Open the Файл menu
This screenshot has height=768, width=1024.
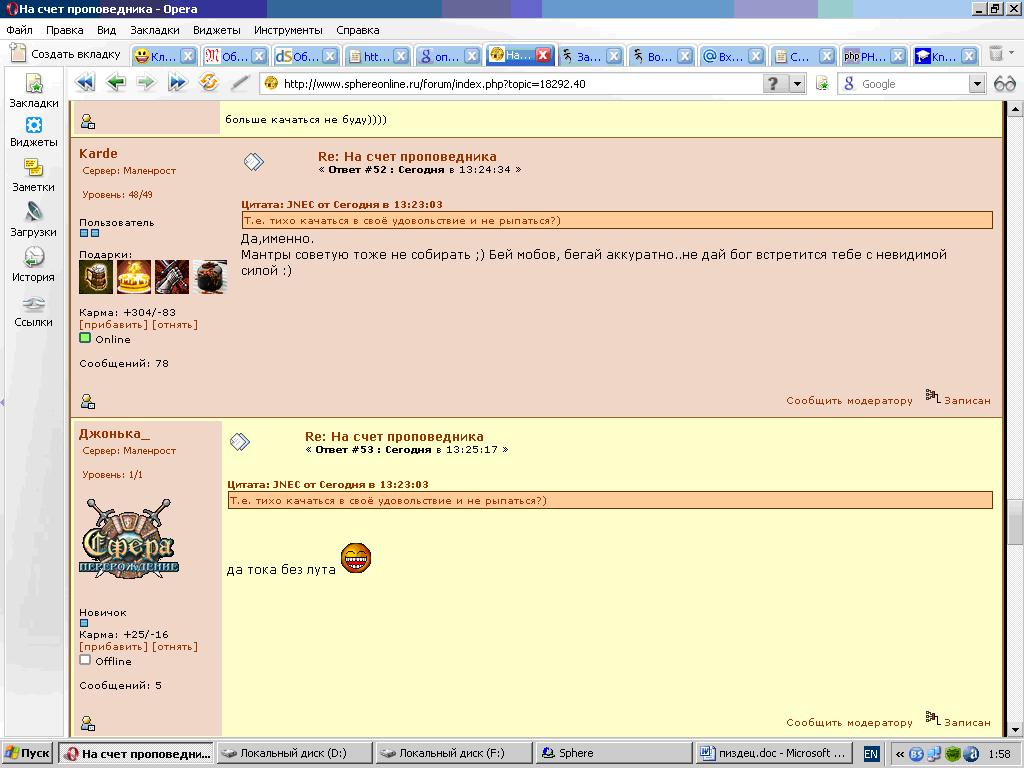pos(20,30)
